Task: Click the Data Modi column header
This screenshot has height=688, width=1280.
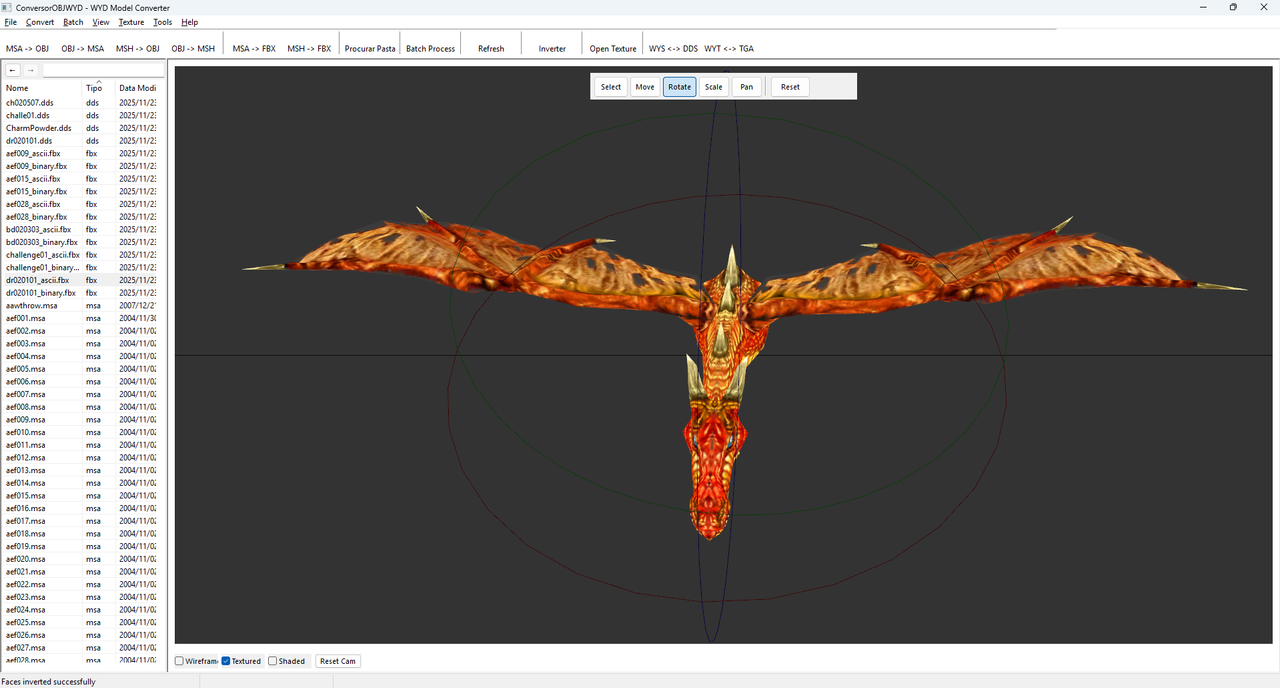Action: point(137,88)
